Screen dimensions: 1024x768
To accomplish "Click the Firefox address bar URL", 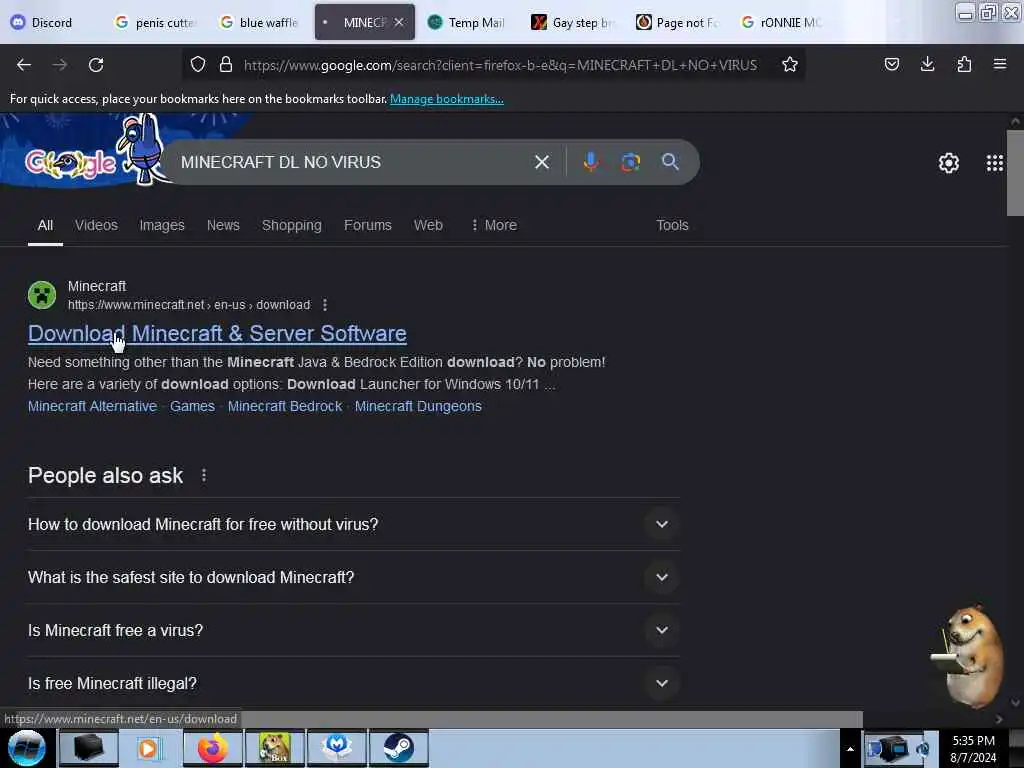I will (x=500, y=65).
